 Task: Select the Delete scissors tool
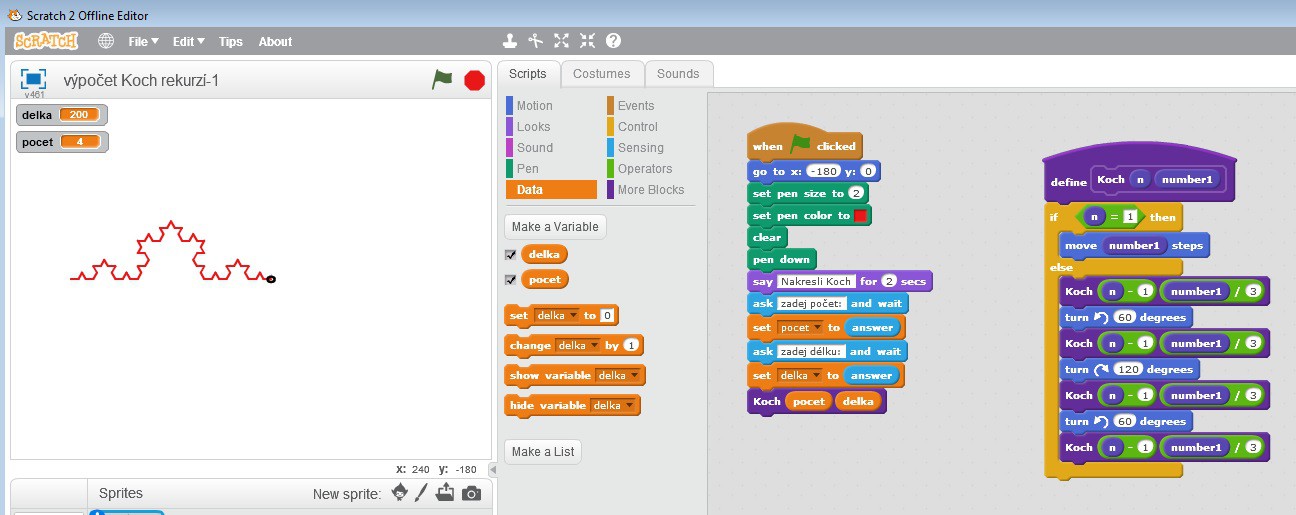535,41
